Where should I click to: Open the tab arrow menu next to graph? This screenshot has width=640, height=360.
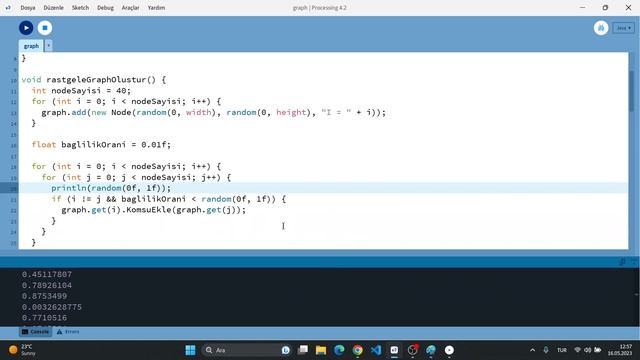[49, 46]
